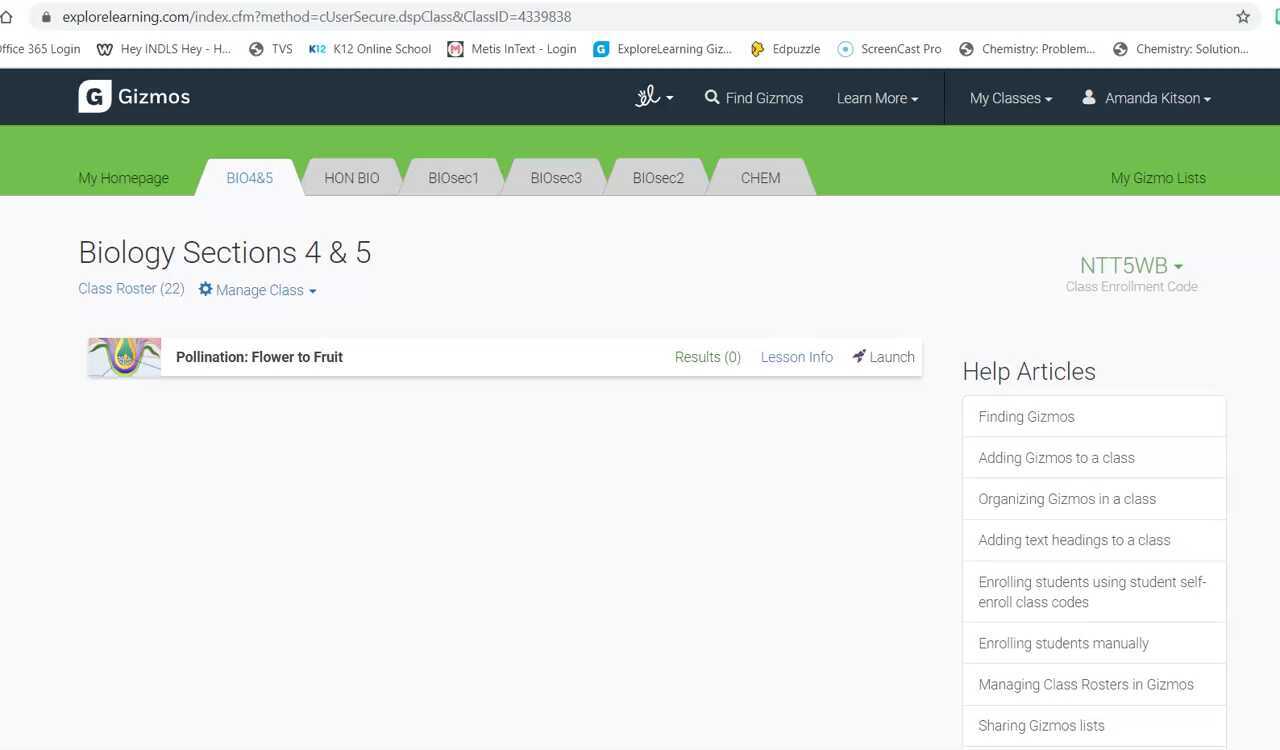The width and height of the screenshot is (1280, 750).
Task: Click the Pollination: Flower to Fruit title
Action: (259, 357)
